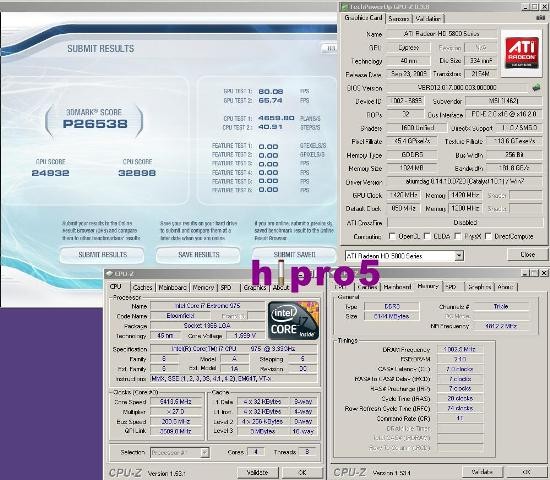Switch to the Validation tab in GPU-Z
550x480 pixels.
[428, 19]
